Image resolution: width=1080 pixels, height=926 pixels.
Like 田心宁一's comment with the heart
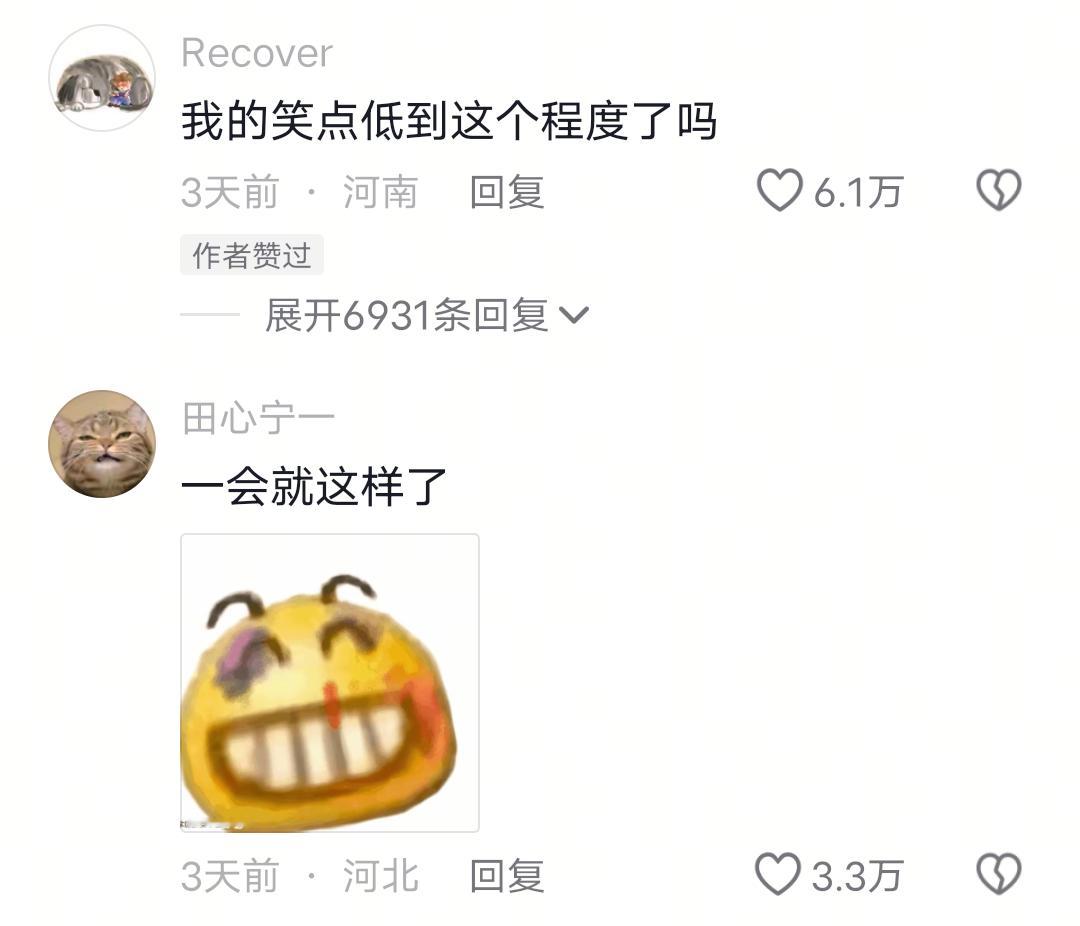coord(778,874)
